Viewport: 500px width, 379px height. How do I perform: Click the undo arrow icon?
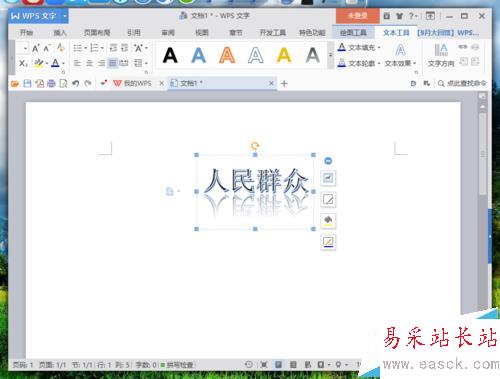click(76, 83)
